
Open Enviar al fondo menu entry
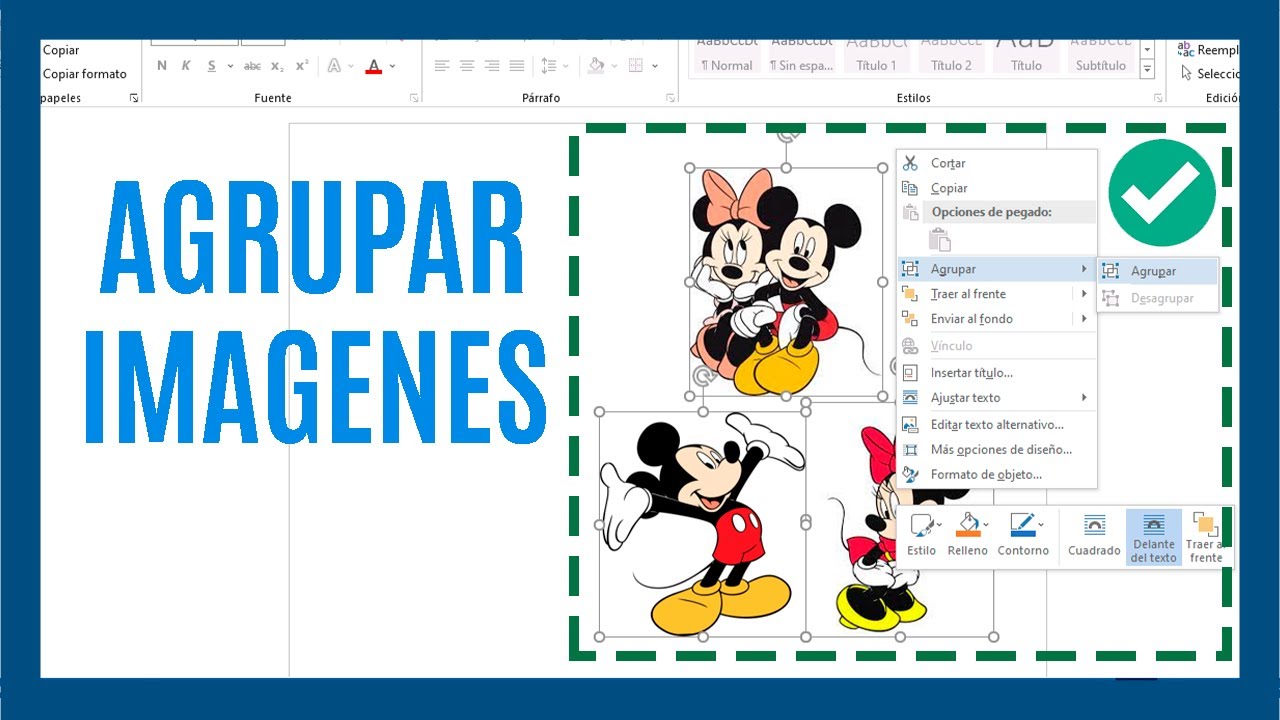[997, 319]
